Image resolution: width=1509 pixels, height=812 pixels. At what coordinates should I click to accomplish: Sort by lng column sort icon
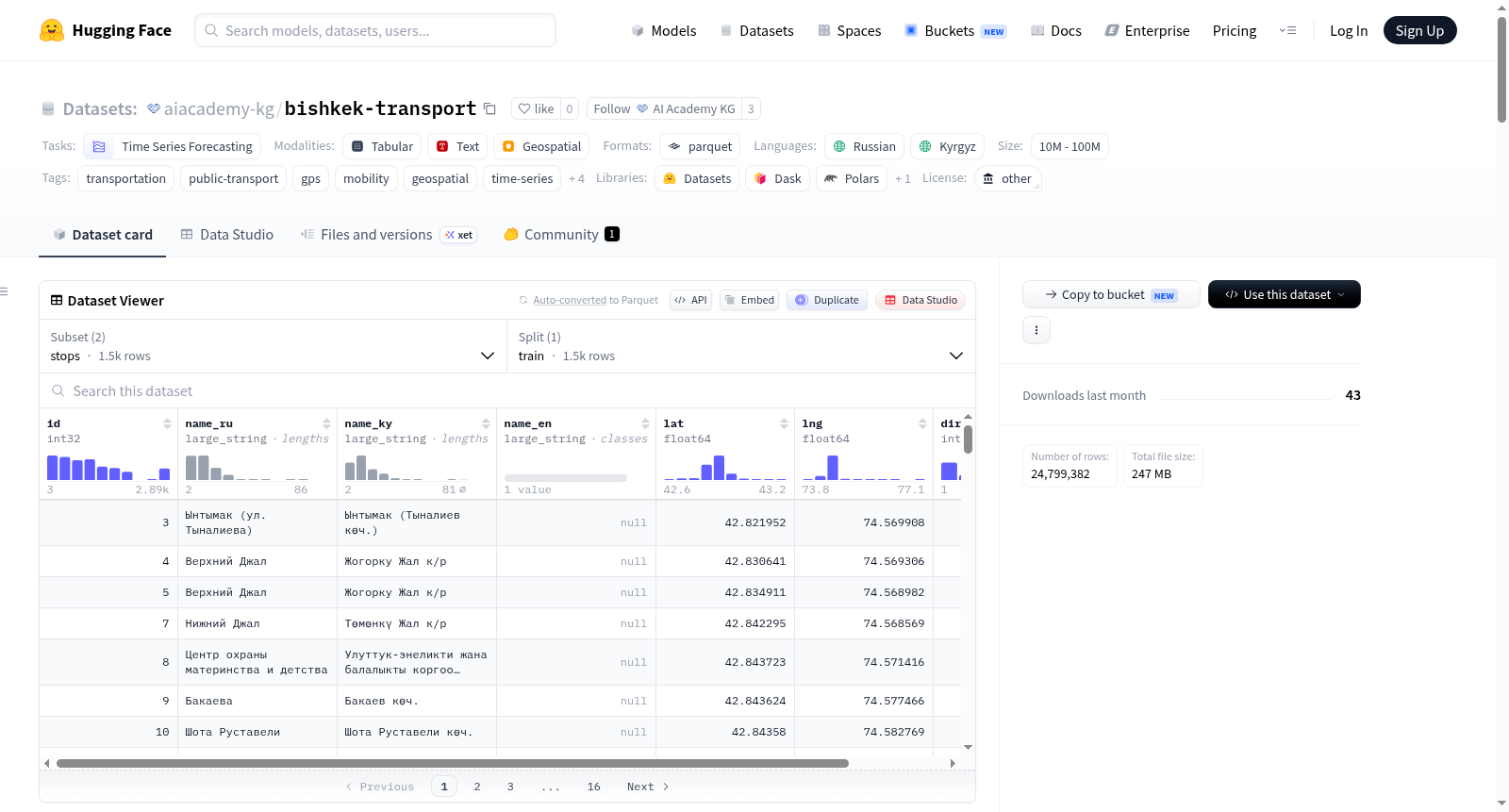(x=922, y=423)
